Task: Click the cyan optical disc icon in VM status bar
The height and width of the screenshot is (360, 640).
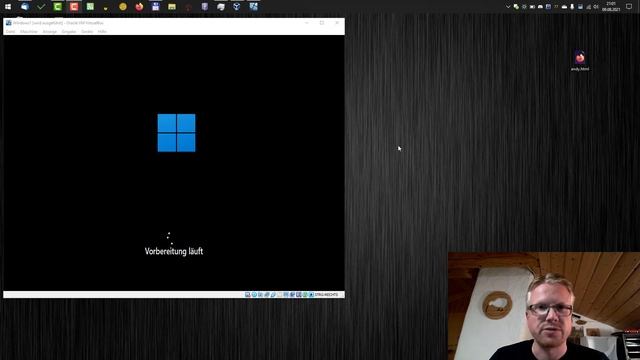Action: [254, 295]
